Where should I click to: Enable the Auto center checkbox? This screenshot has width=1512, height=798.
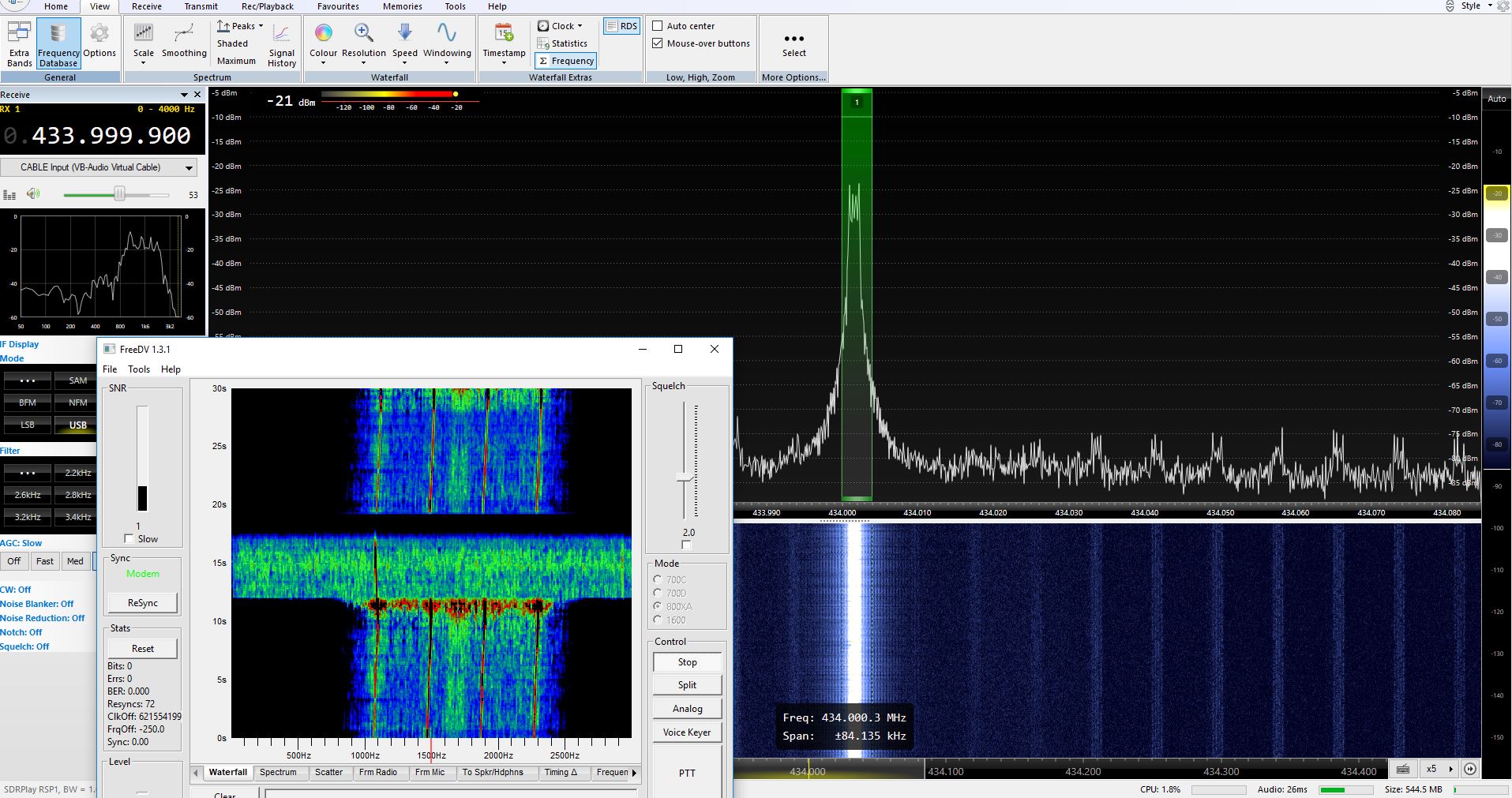(658, 26)
